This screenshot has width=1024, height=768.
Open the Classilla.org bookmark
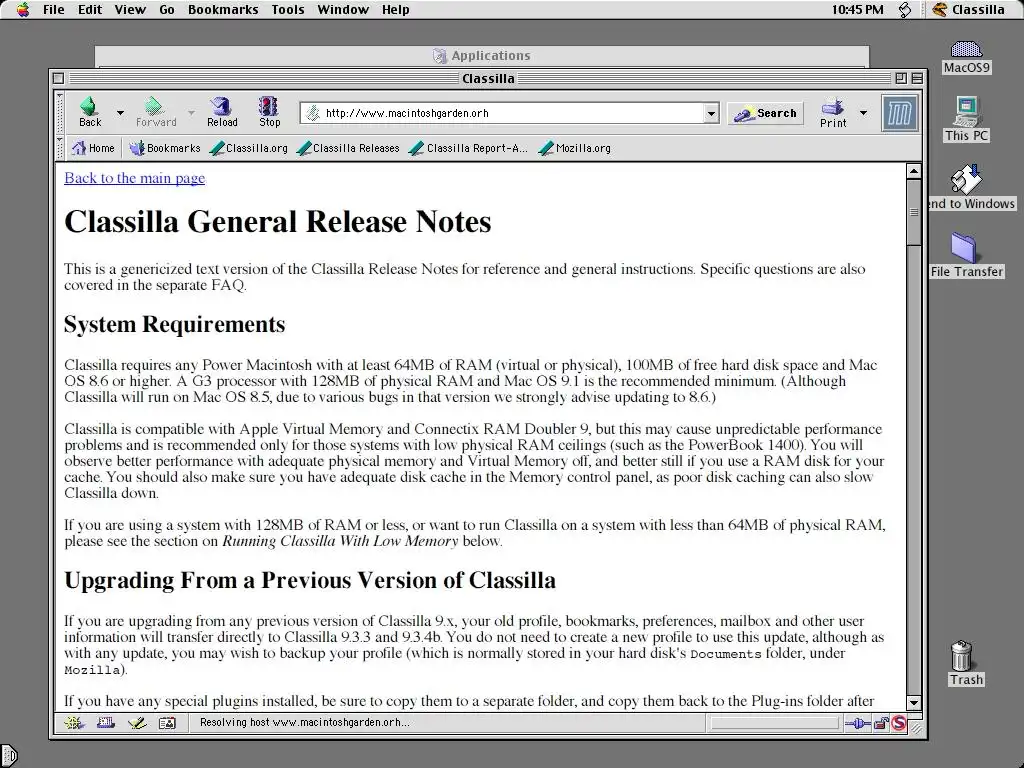click(249, 148)
